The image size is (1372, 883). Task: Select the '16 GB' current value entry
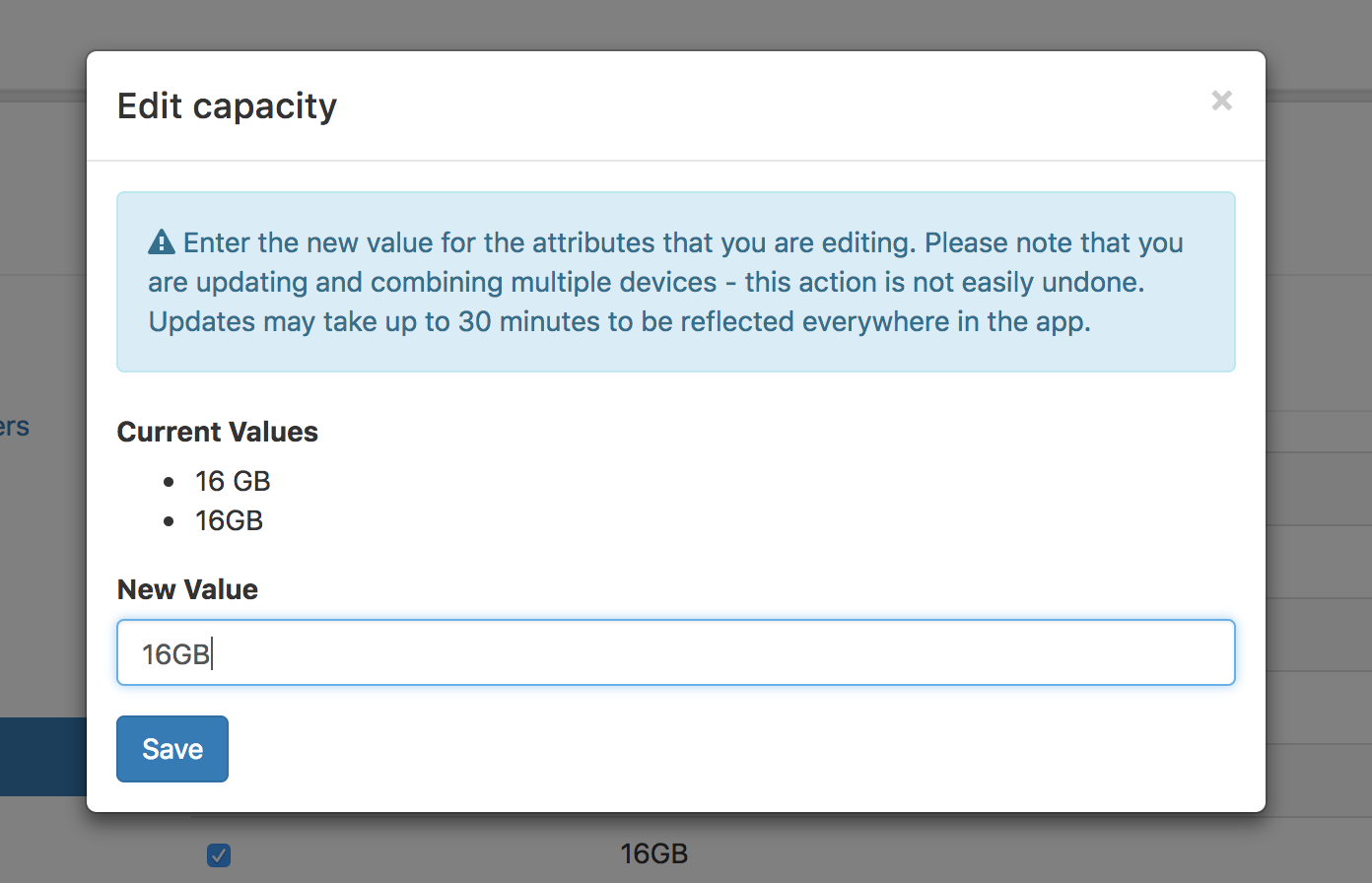[233, 481]
